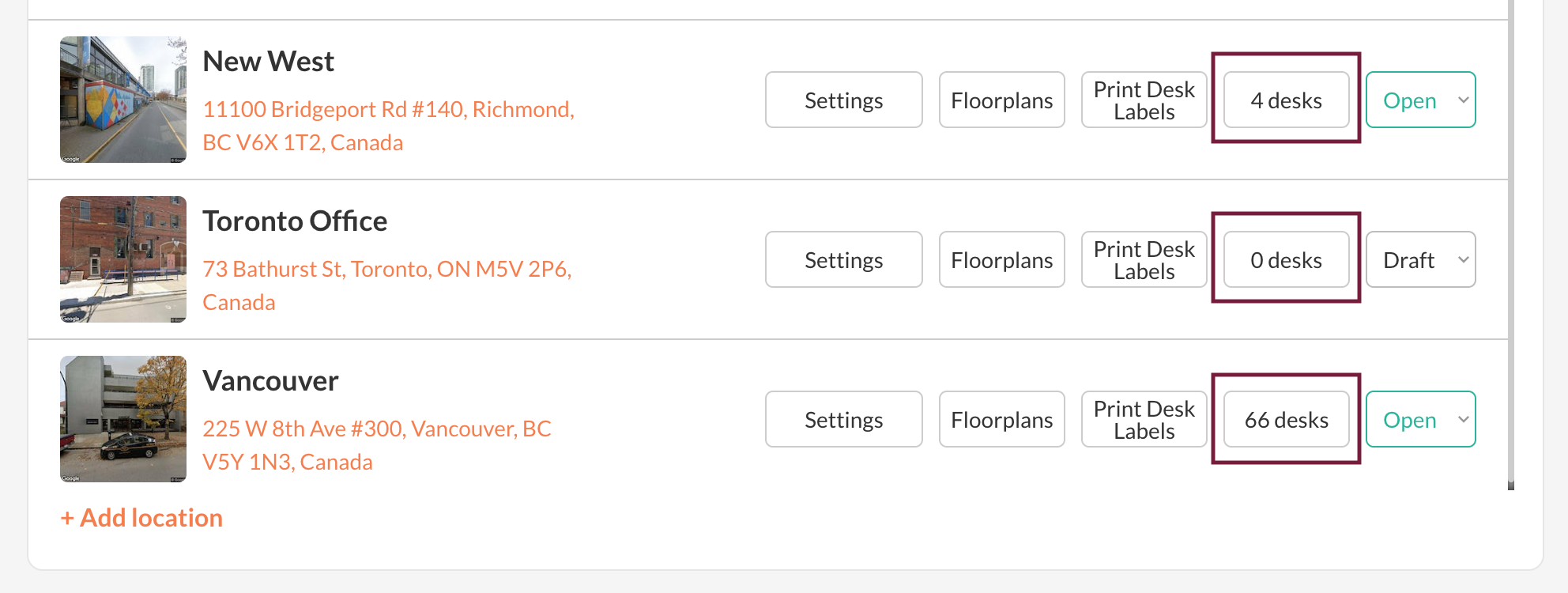Print Desk Labels for Vancouver
The width and height of the screenshot is (1568, 593).
[1144, 420]
